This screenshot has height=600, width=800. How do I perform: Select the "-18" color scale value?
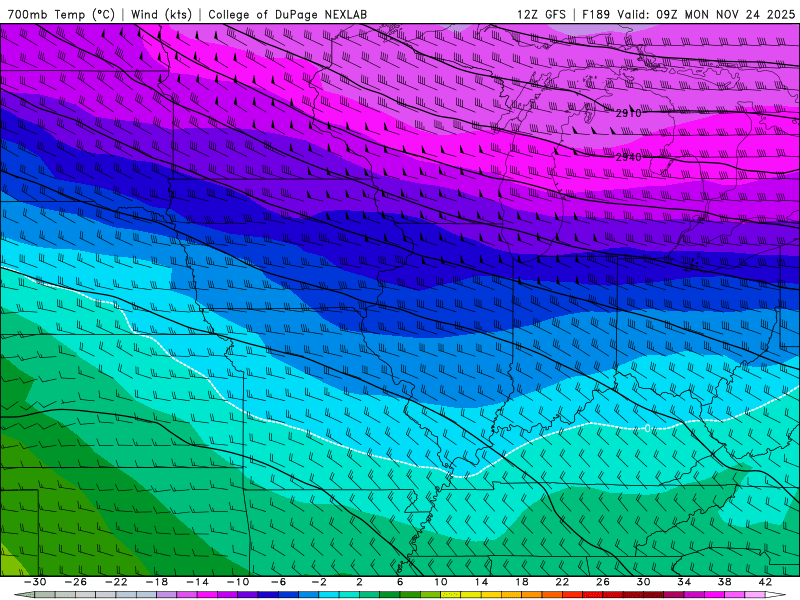(x=157, y=582)
